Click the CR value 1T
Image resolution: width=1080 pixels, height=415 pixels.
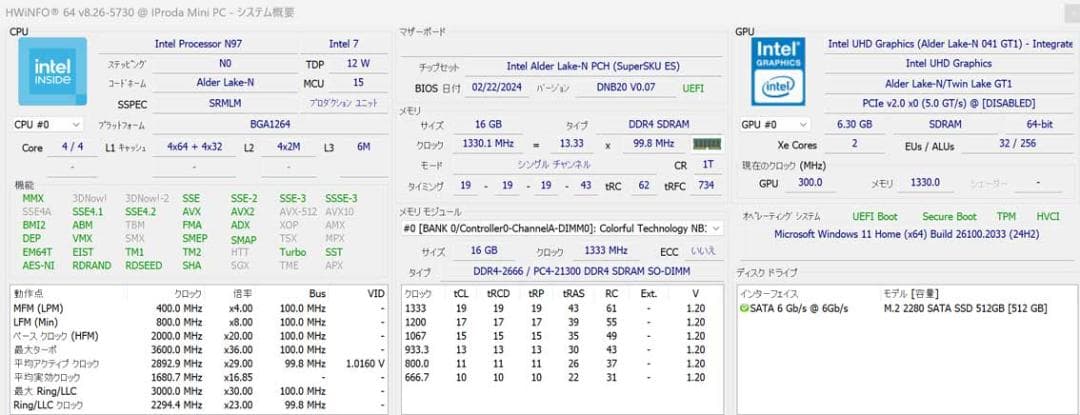click(707, 165)
